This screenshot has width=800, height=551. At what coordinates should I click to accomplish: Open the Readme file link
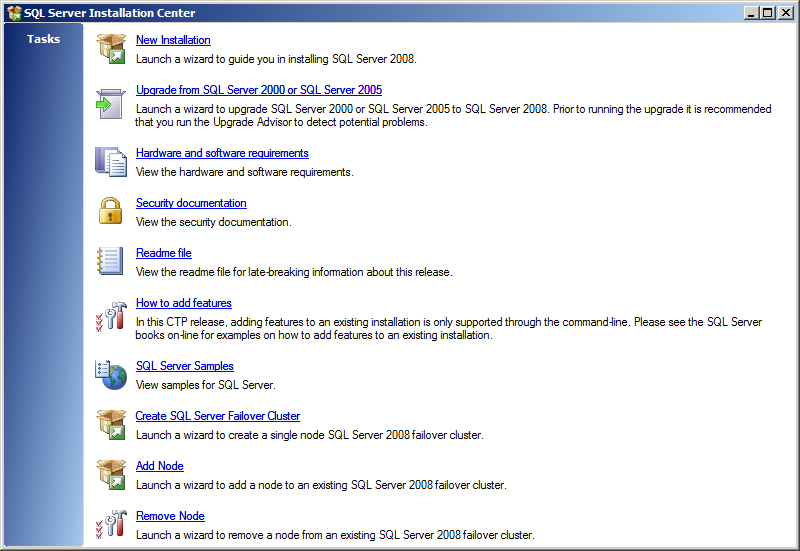coord(163,253)
